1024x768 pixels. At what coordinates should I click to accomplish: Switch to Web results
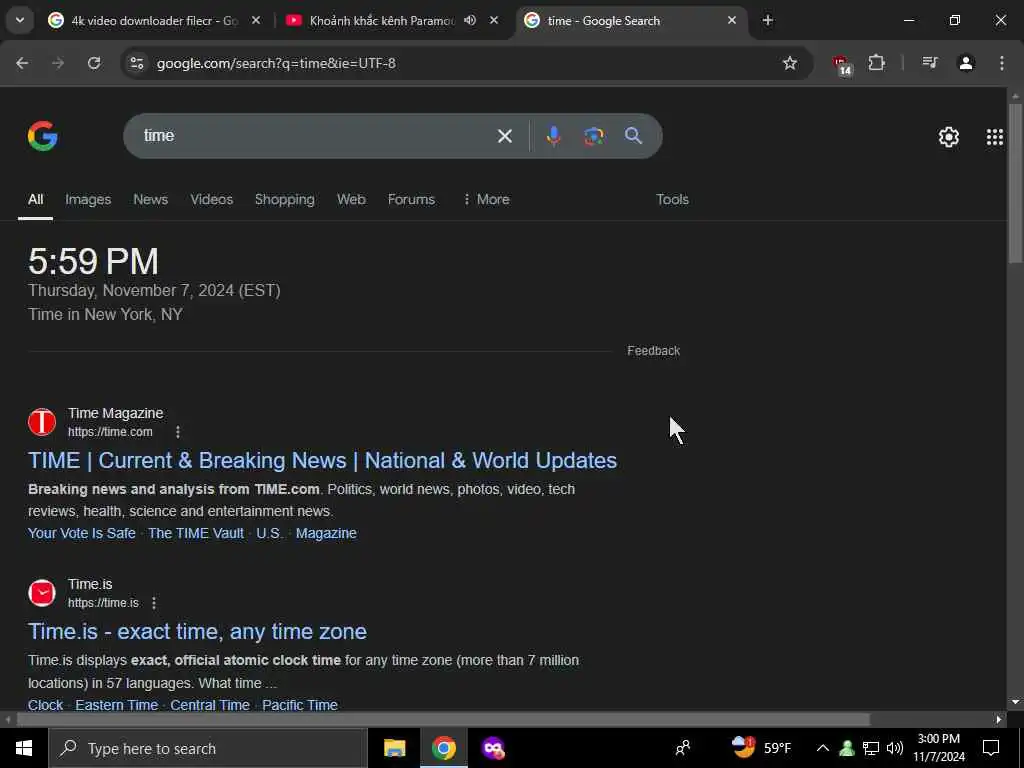pyautogui.click(x=351, y=199)
